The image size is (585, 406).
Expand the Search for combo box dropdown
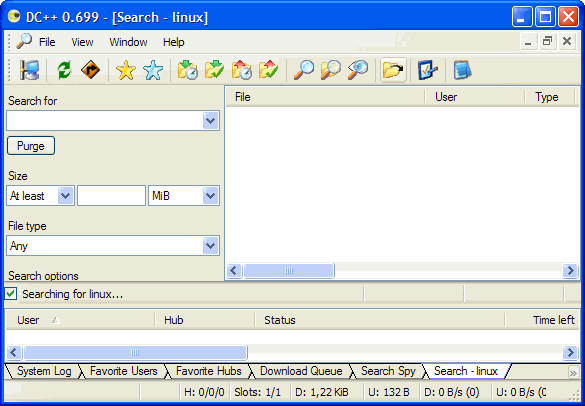[x=210, y=121]
